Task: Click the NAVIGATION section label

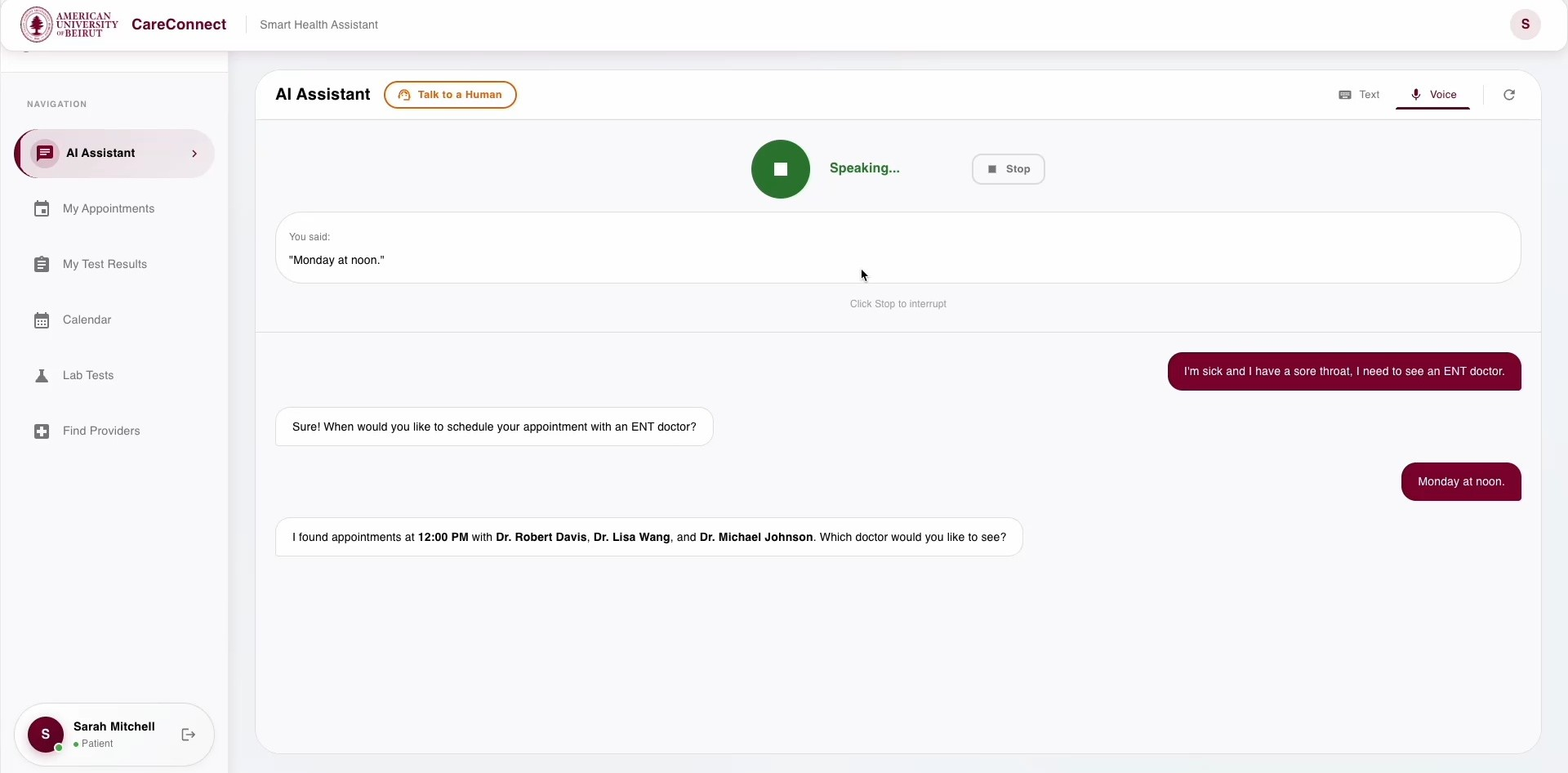Action: (x=56, y=105)
